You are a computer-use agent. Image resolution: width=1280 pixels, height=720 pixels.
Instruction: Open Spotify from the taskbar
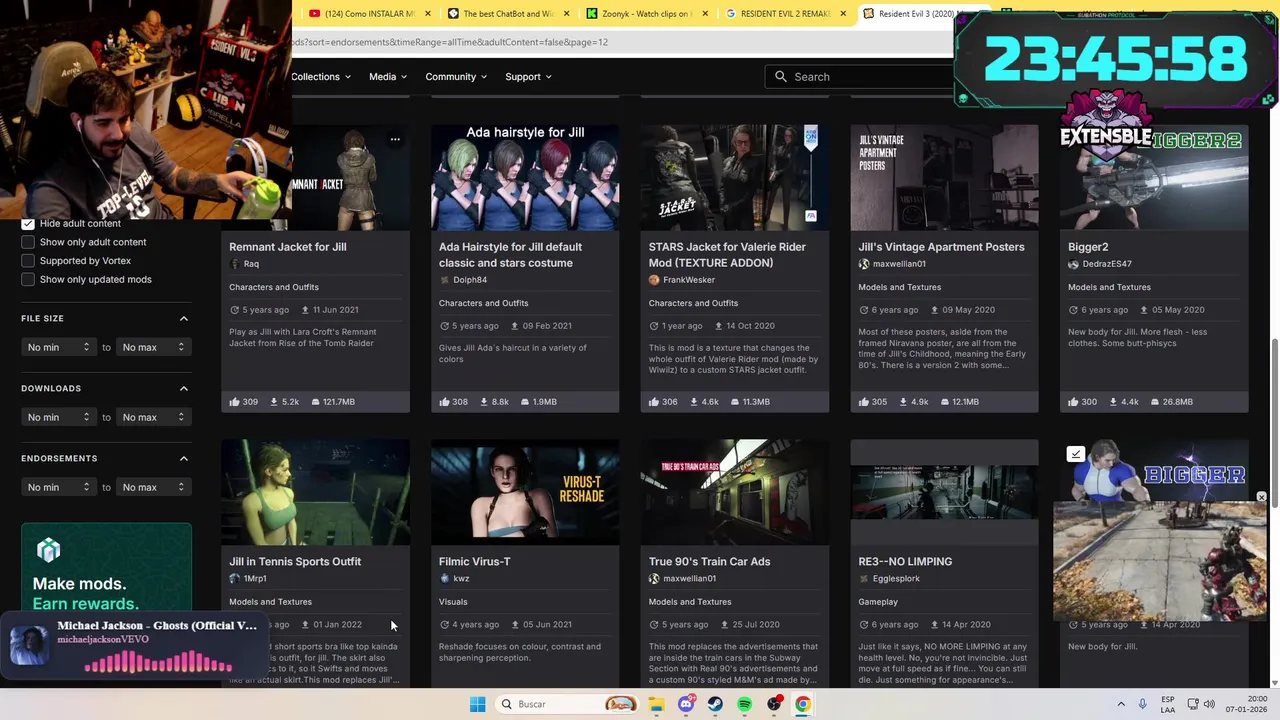click(x=745, y=704)
